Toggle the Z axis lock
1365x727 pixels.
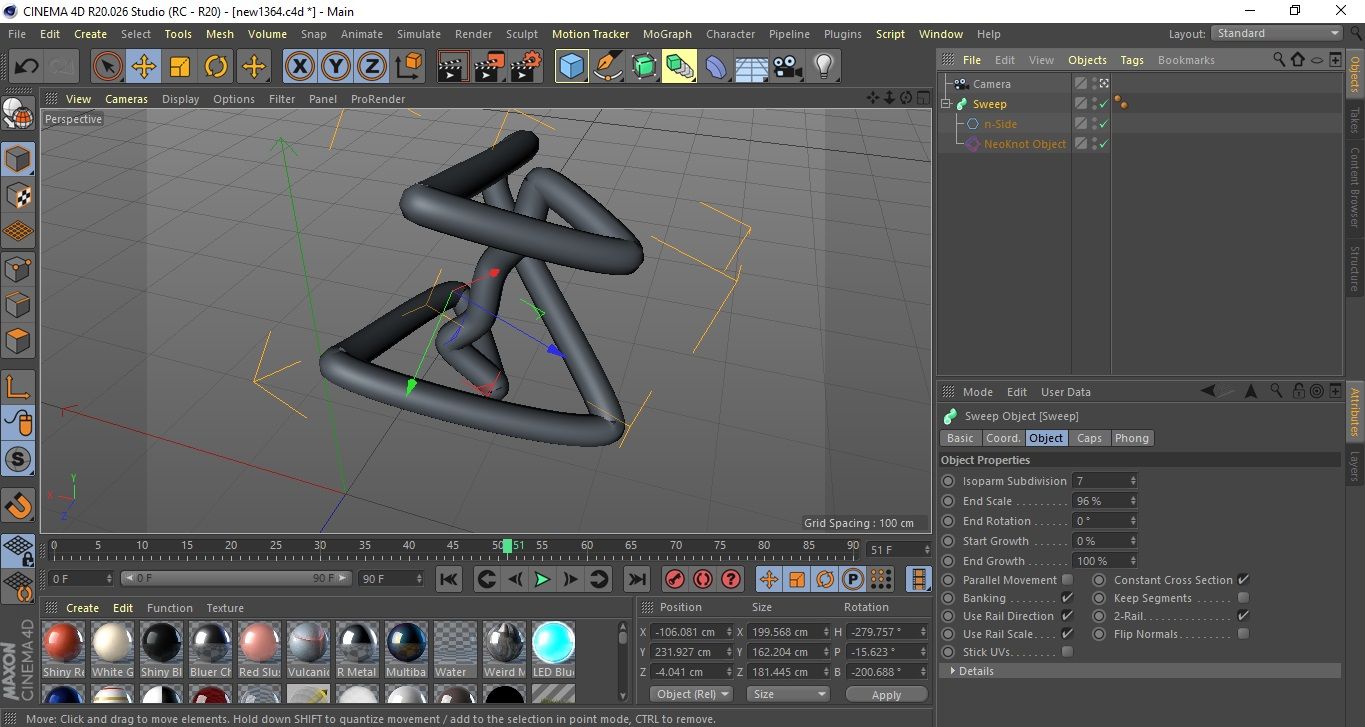pos(372,67)
